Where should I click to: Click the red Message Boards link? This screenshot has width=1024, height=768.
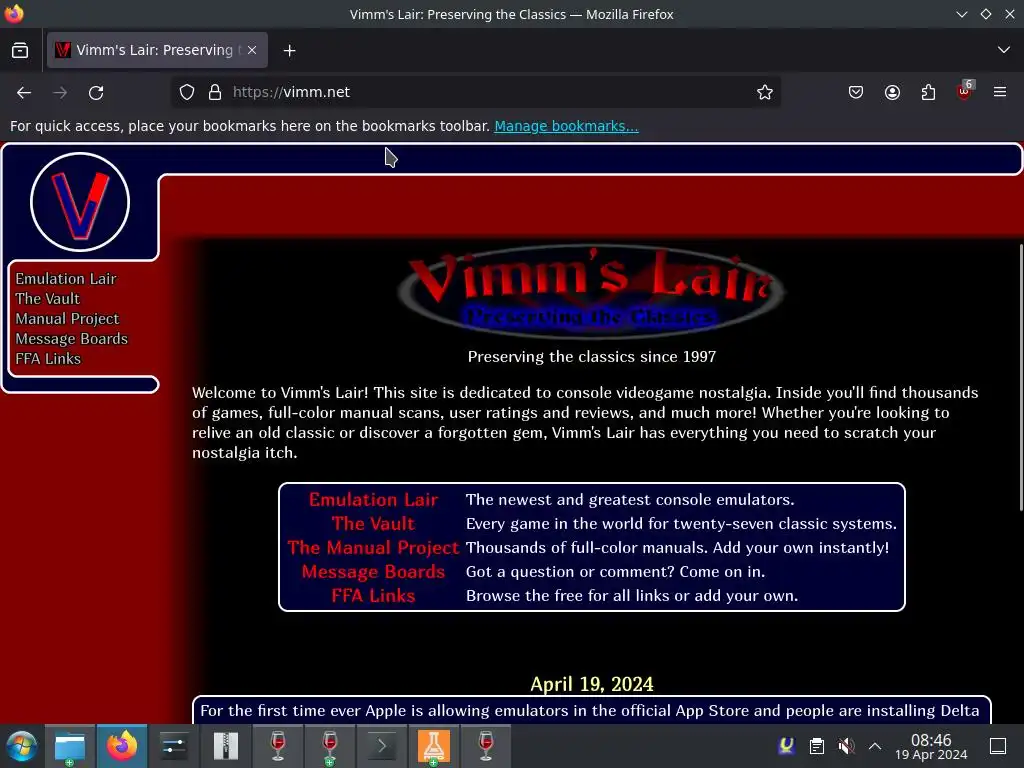pyautogui.click(x=373, y=571)
